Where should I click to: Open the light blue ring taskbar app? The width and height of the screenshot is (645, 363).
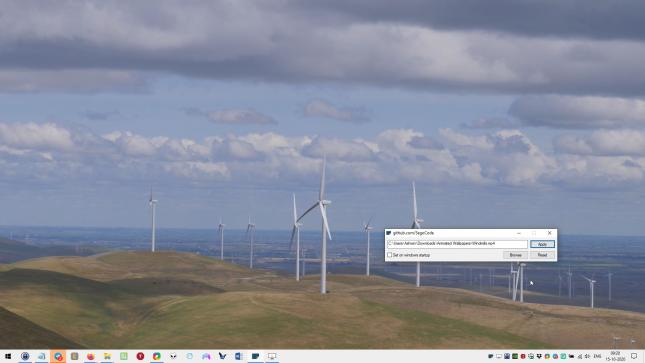[x=190, y=356]
